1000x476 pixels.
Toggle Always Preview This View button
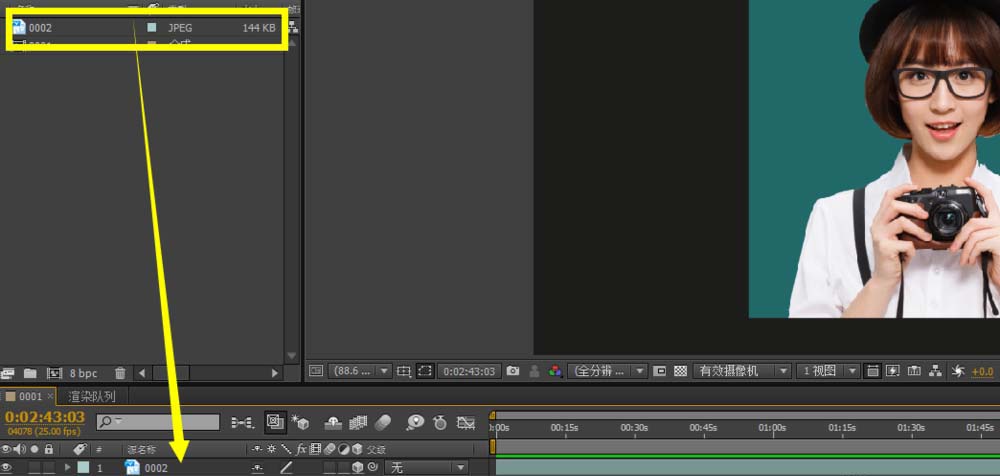[316, 371]
